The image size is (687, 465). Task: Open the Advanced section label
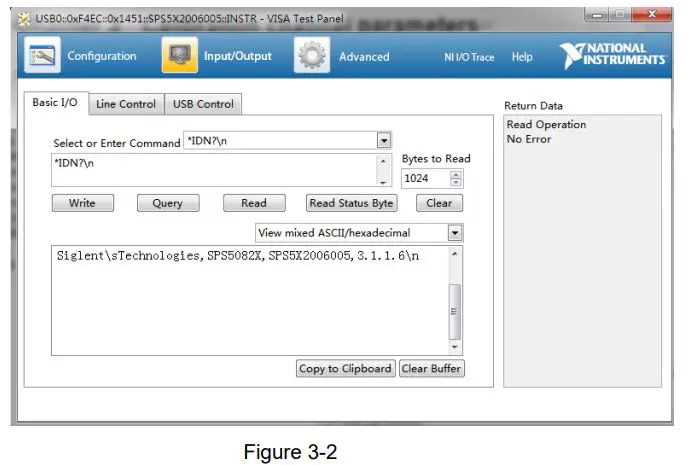click(364, 57)
